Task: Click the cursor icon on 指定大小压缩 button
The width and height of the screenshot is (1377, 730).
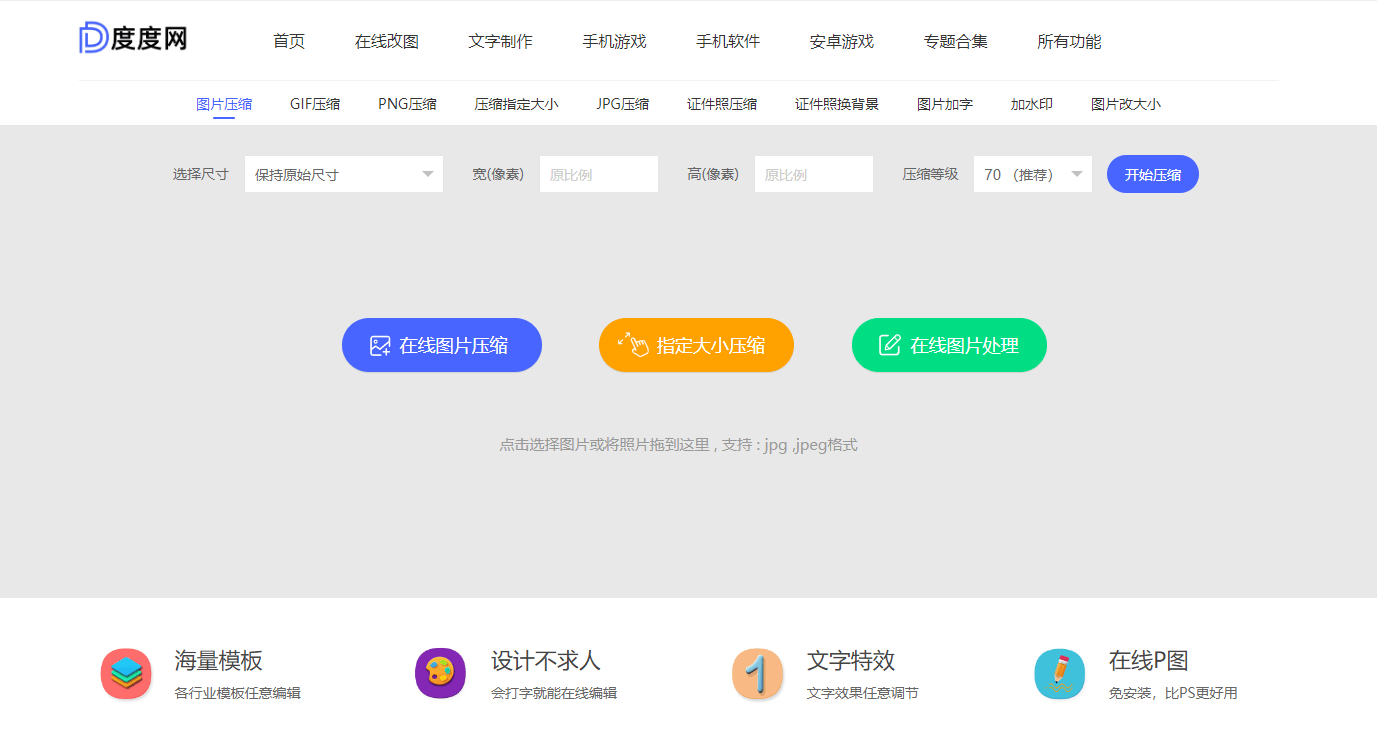Action: coord(634,344)
